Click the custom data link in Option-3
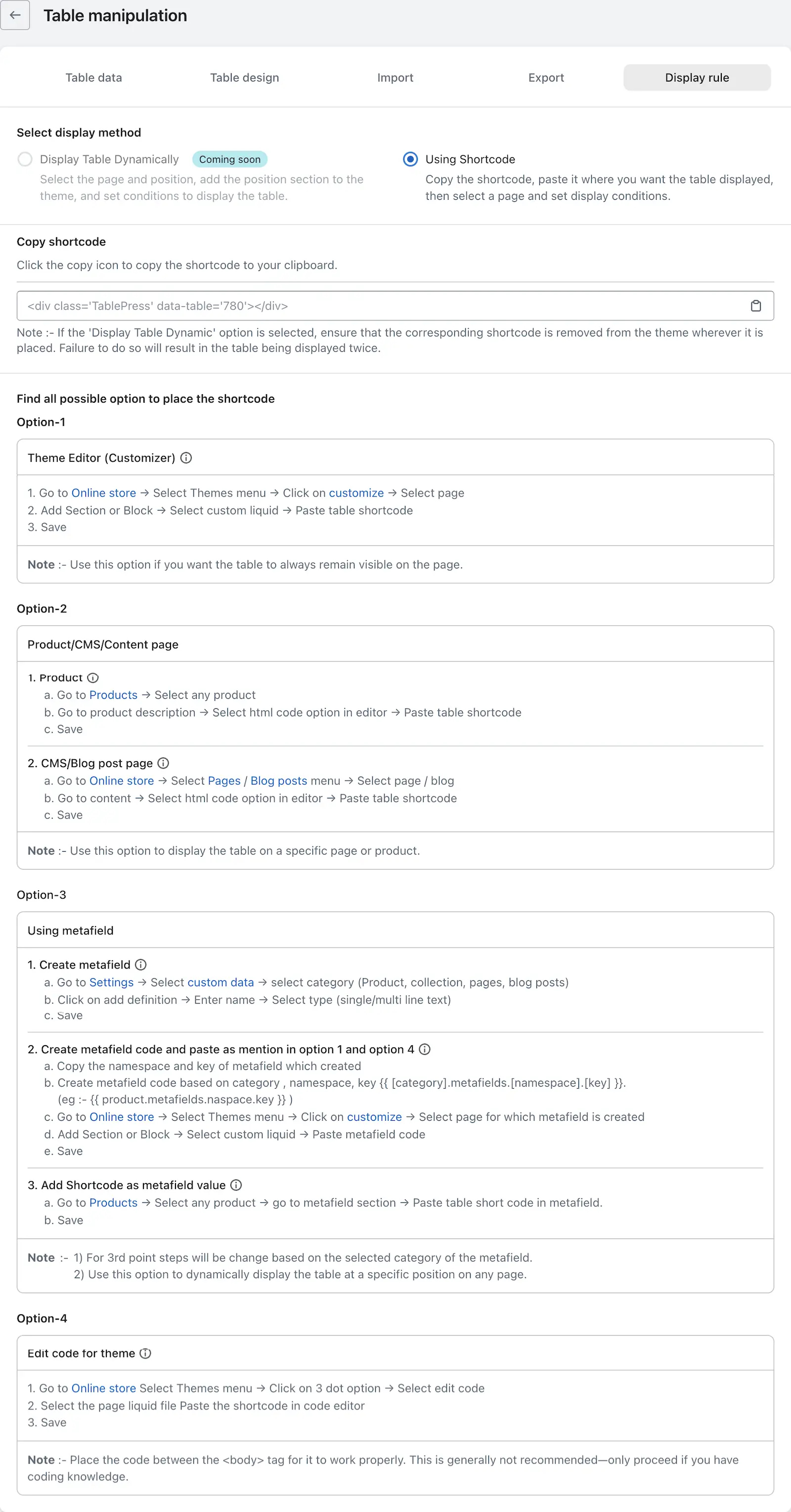The width and height of the screenshot is (791, 1512). 220,982
